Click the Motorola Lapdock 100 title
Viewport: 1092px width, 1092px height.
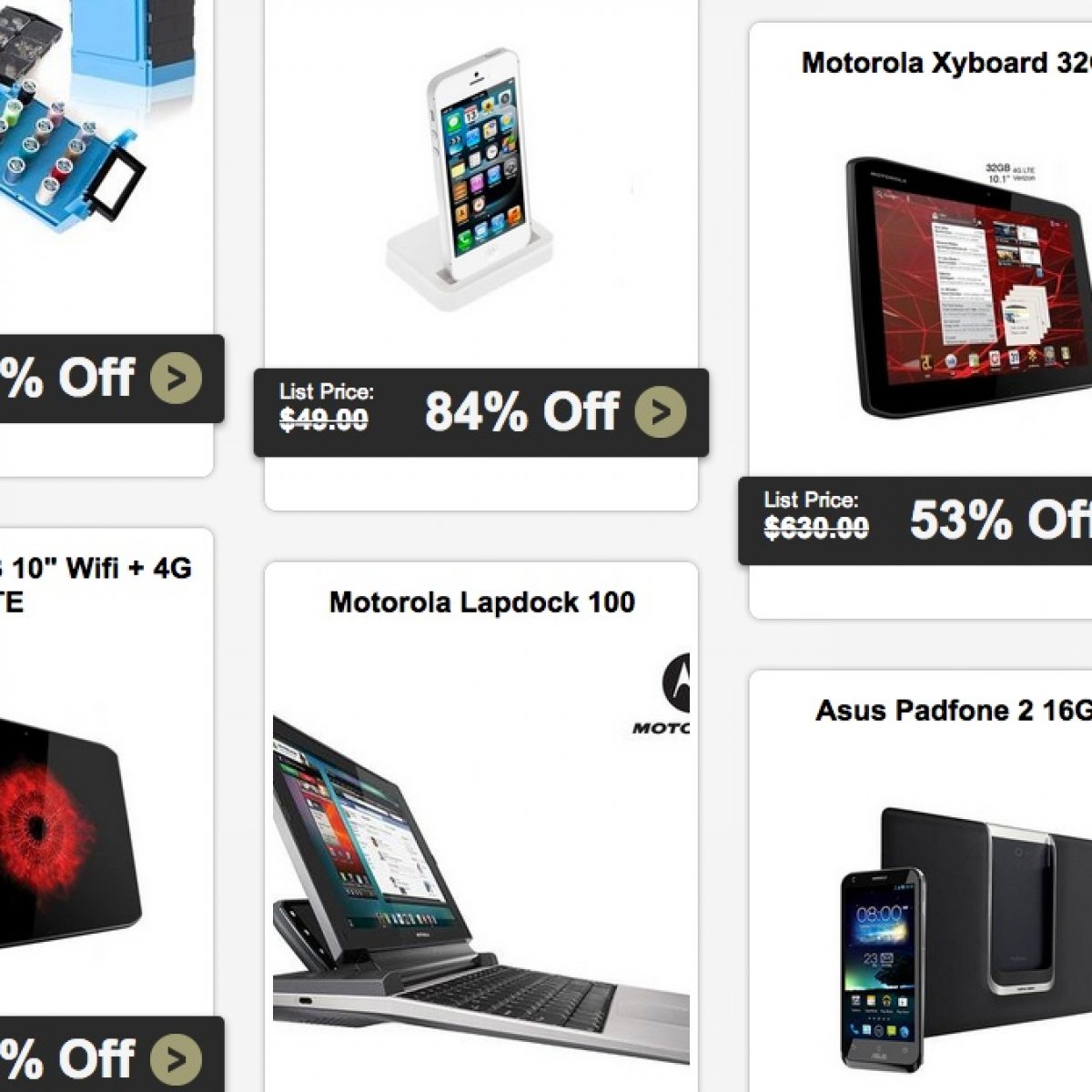point(482,602)
